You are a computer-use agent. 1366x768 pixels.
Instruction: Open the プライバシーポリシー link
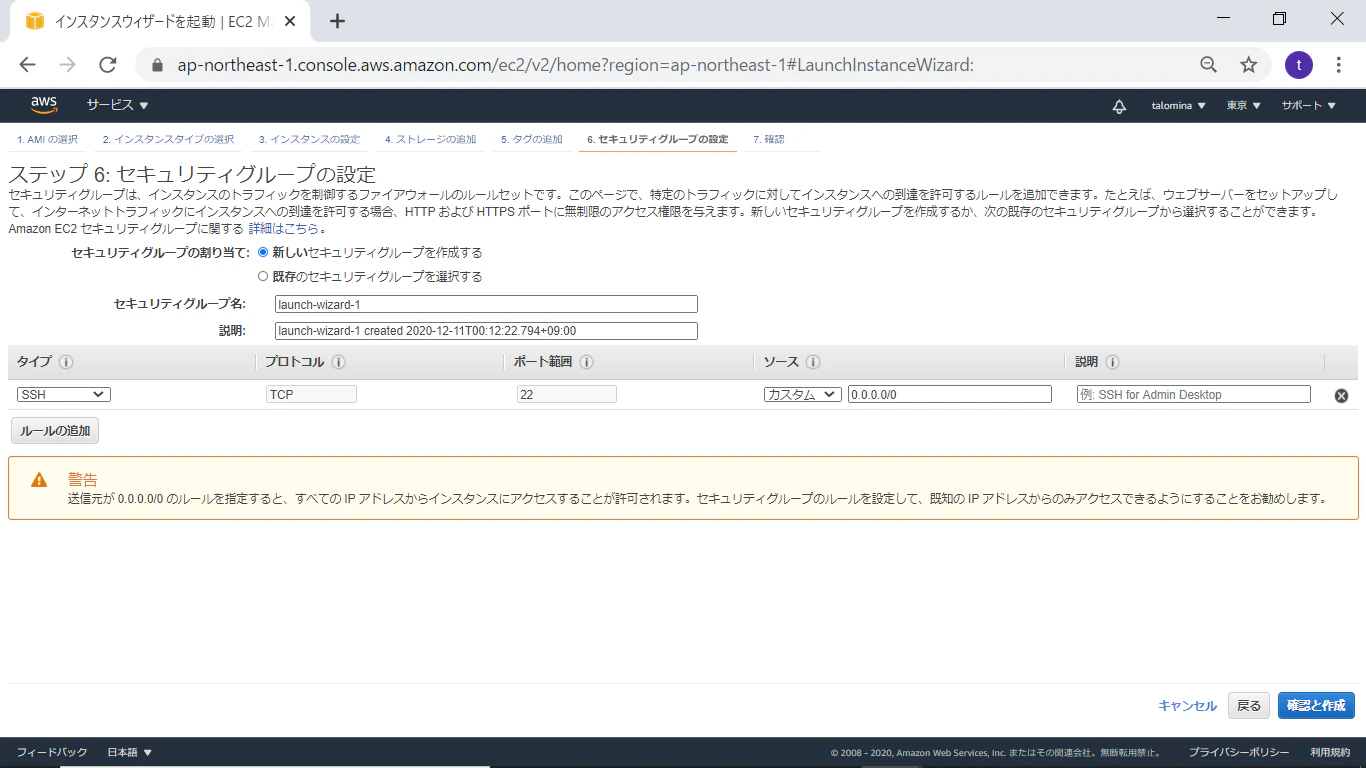tap(1239, 752)
